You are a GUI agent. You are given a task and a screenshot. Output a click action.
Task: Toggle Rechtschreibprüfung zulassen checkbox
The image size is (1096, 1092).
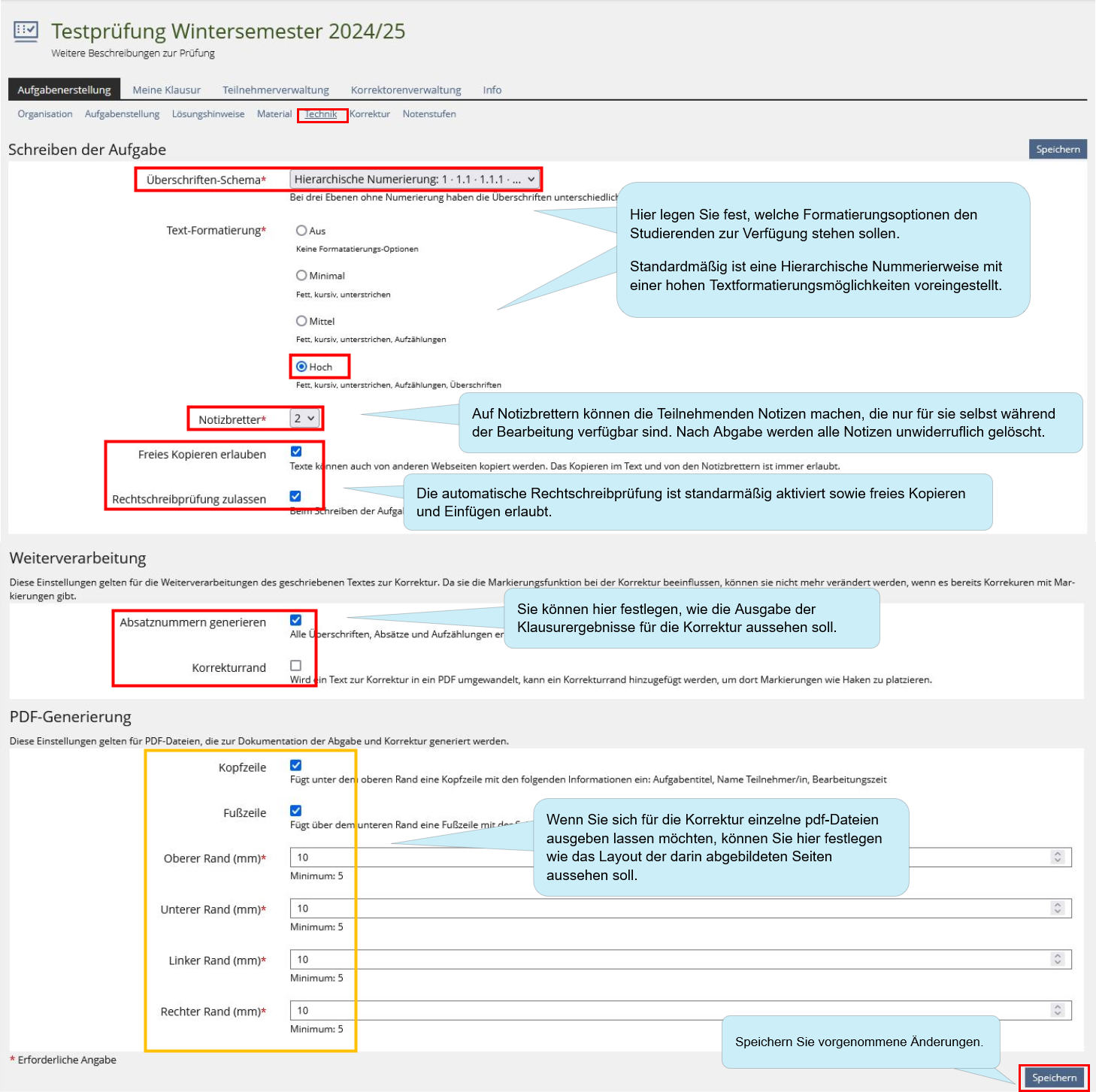point(295,496)
